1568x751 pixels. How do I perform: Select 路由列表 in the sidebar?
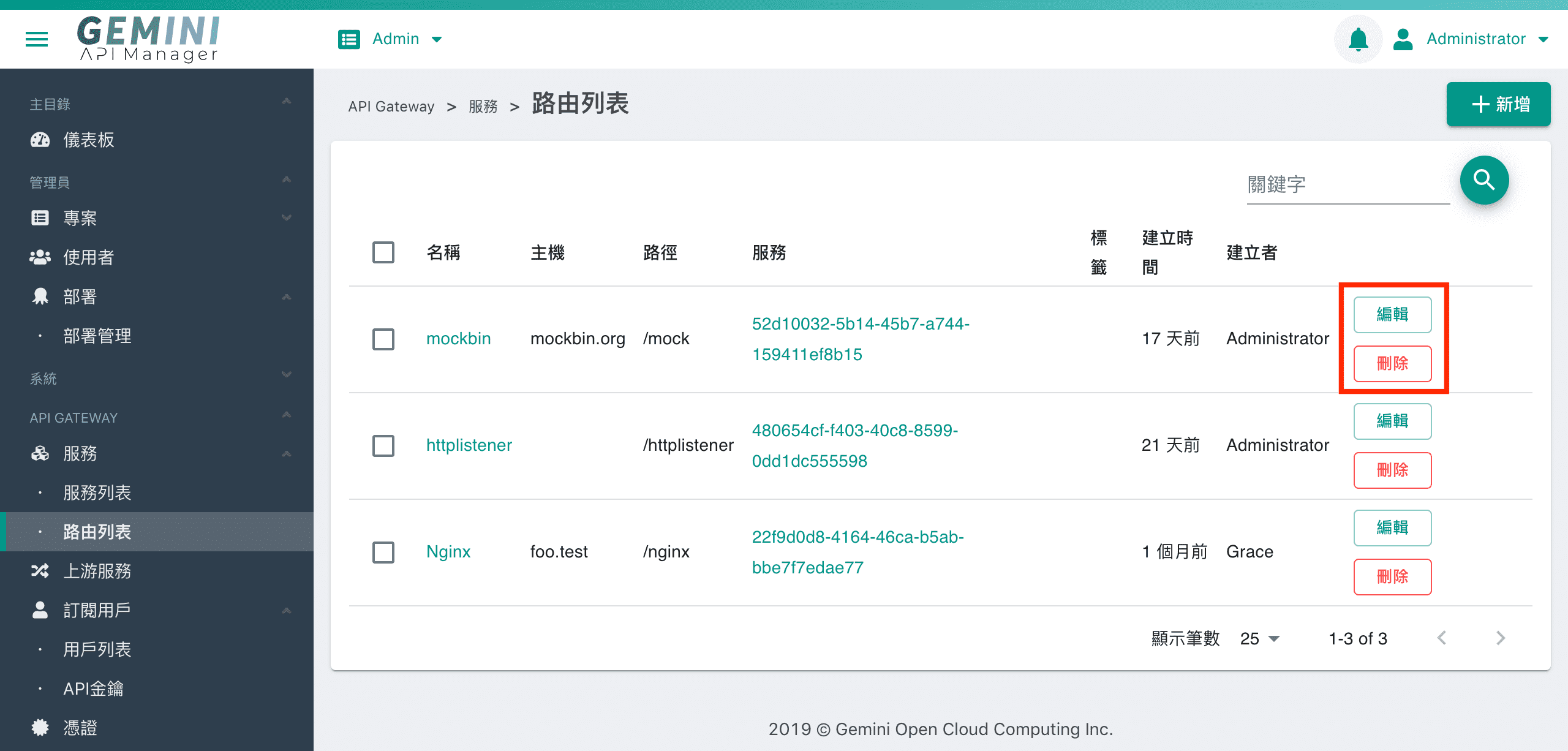(157, 532)
